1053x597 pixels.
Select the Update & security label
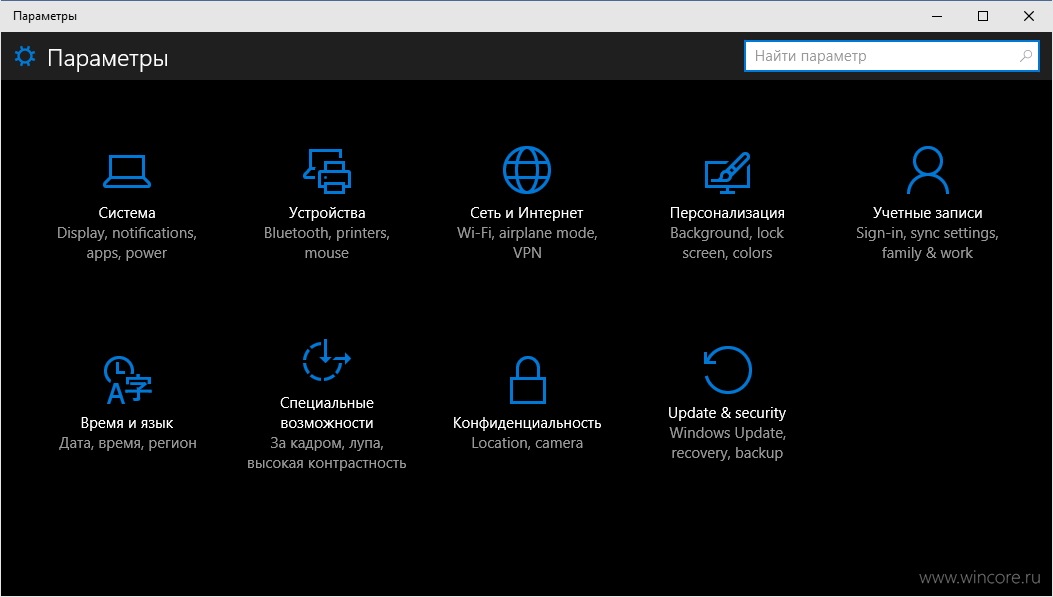click(x=727, y=413)
